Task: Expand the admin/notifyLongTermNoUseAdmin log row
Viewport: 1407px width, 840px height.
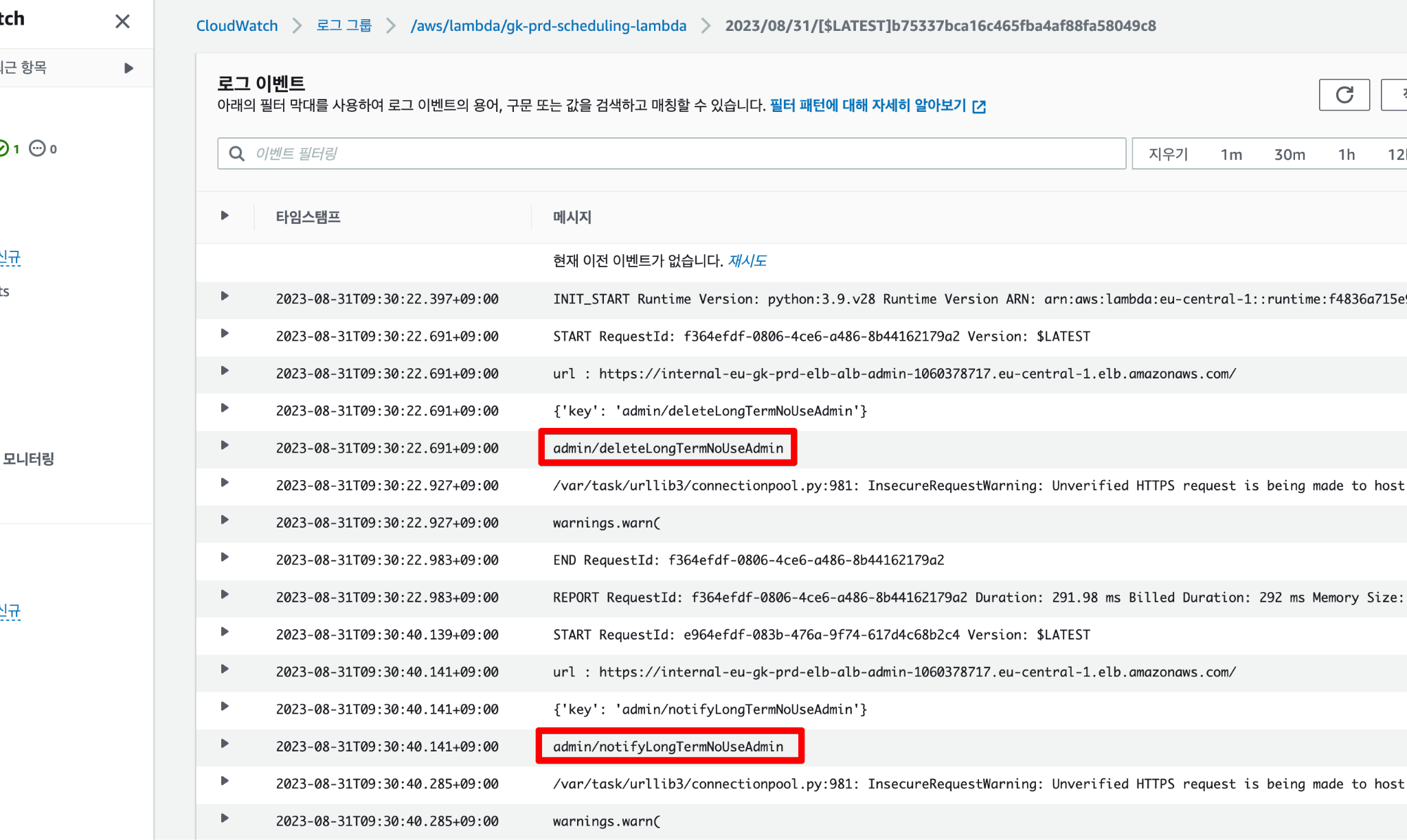Action: pyautogui.click(x=225, y=744)
